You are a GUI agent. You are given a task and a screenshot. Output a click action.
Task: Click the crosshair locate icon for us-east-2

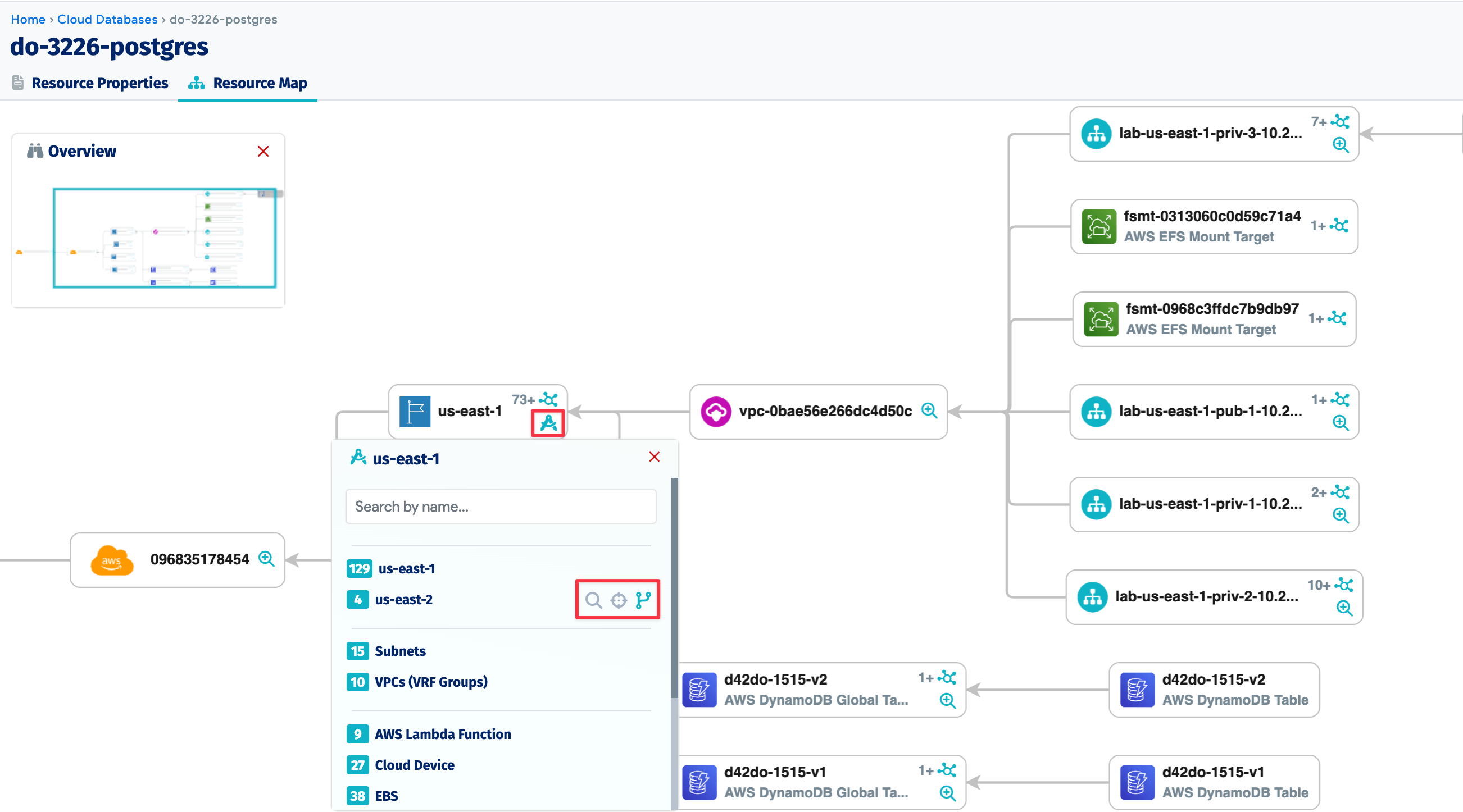[x=619, y=600]
